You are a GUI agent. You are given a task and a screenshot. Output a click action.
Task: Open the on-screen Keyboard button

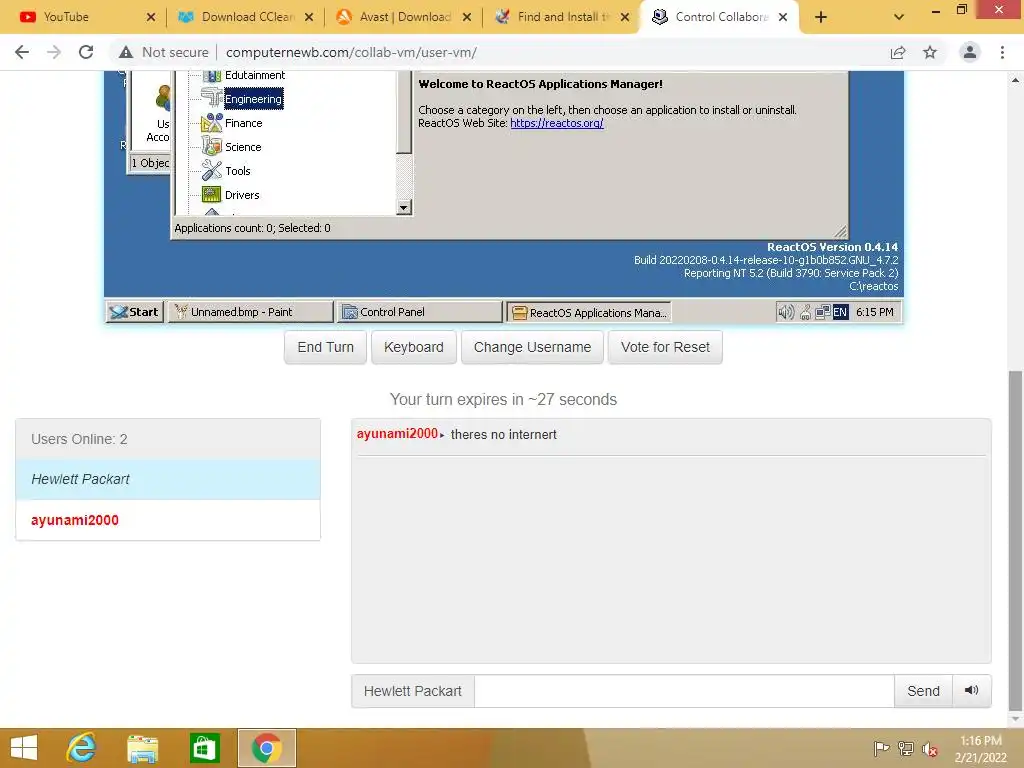click(413, 347)
